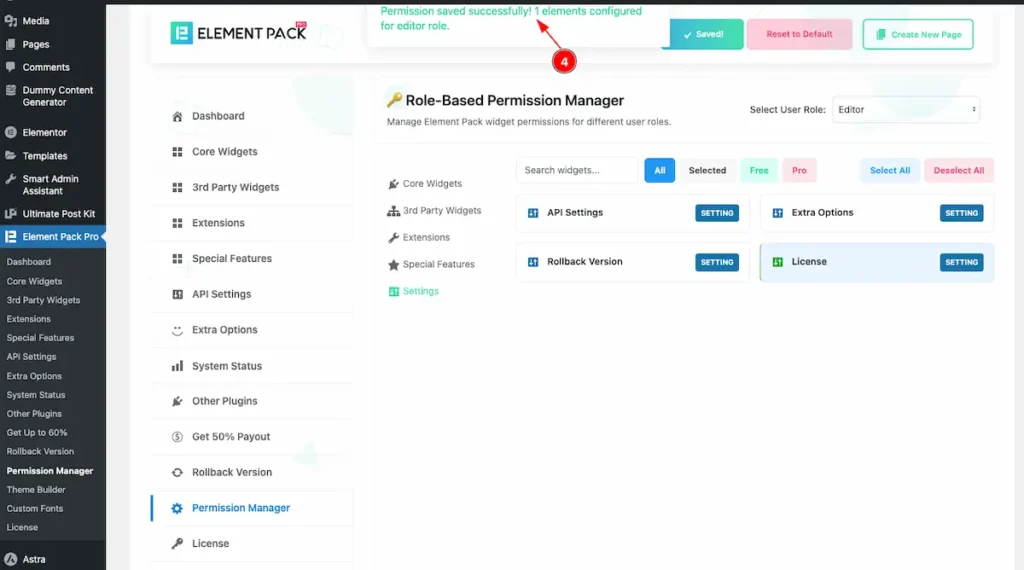Switch to the Selected filter tab

(707, 171)
